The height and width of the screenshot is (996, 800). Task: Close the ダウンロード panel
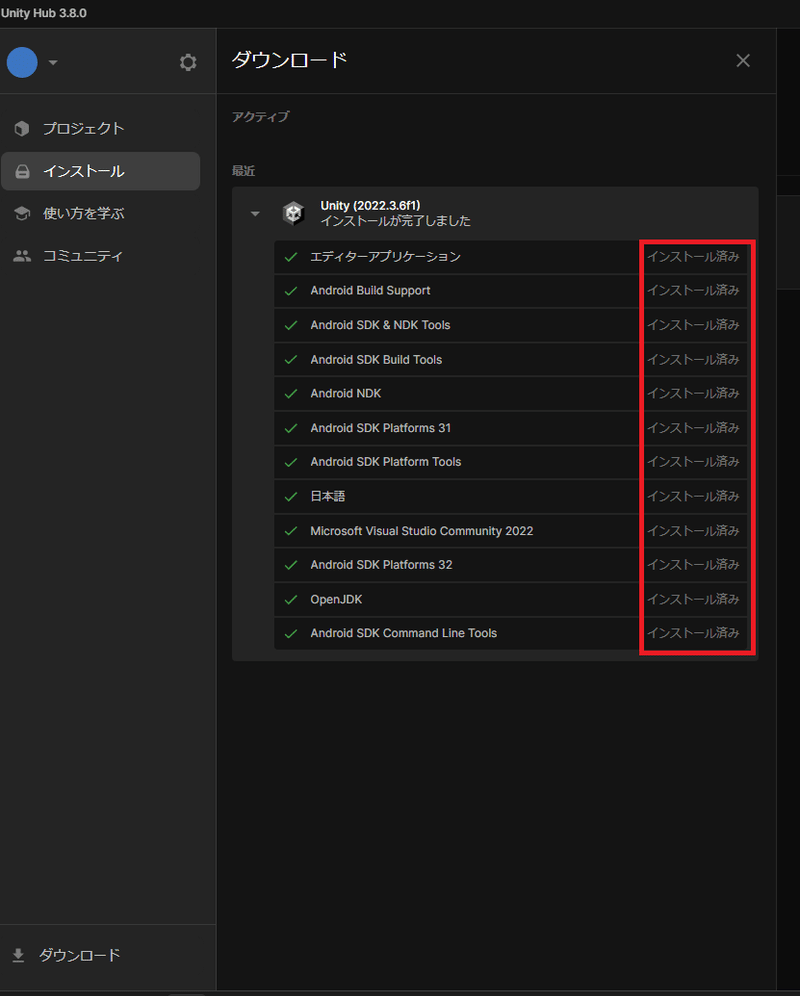[743, 61]
